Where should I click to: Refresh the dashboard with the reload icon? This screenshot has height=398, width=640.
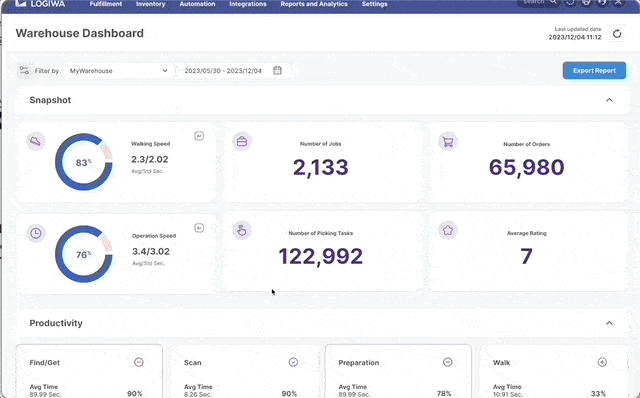pos(617,34)
